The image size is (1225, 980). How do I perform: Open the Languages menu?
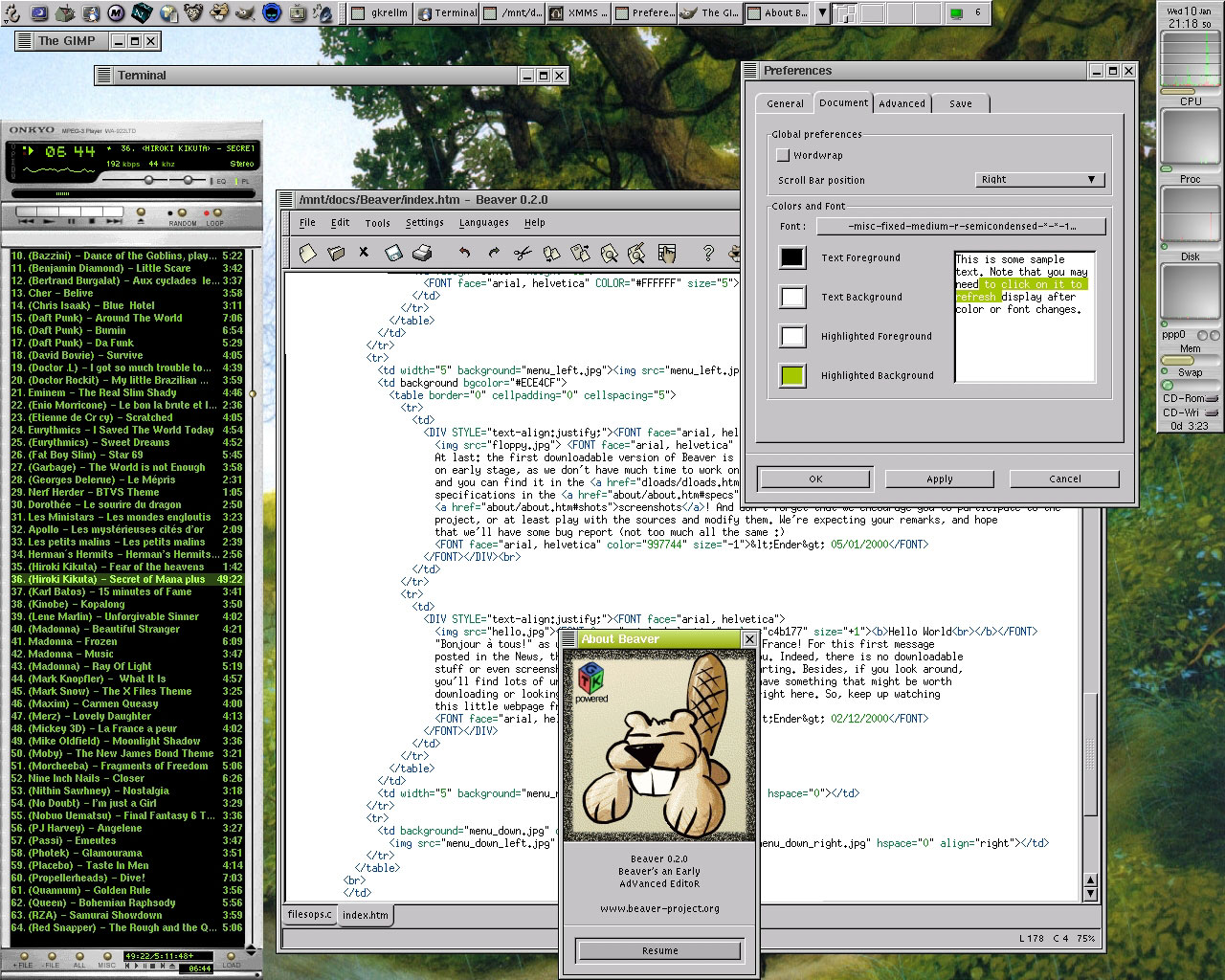coord(483,223)
